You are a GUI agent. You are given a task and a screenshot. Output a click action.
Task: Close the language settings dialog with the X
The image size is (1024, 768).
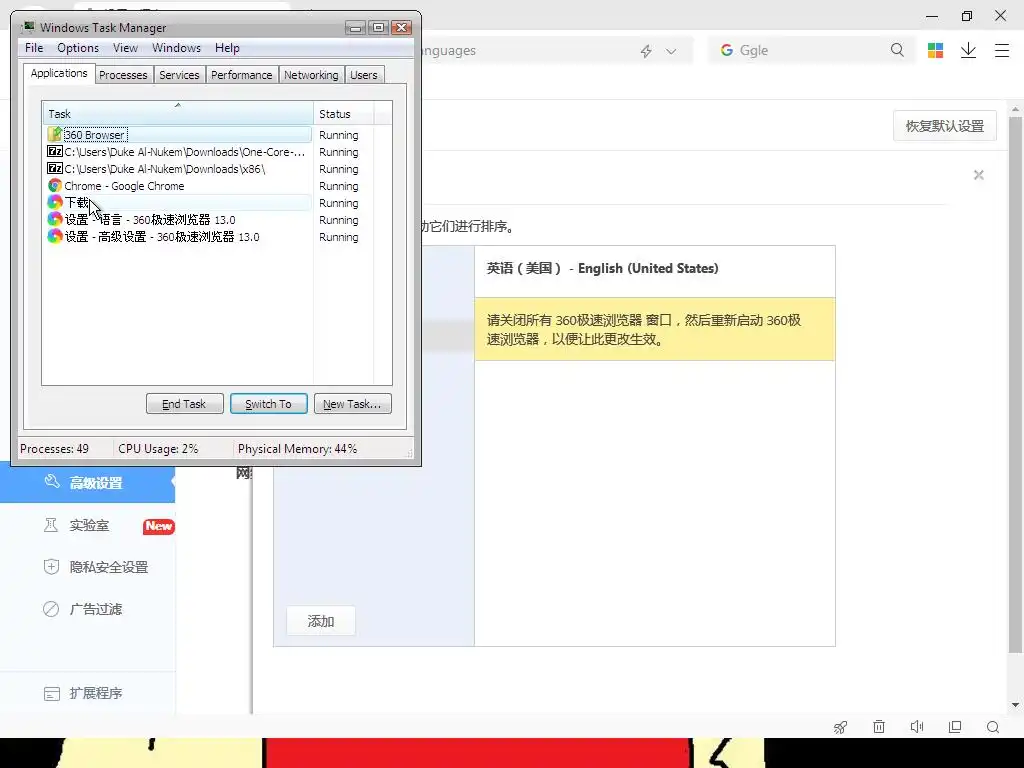[978, 175]
